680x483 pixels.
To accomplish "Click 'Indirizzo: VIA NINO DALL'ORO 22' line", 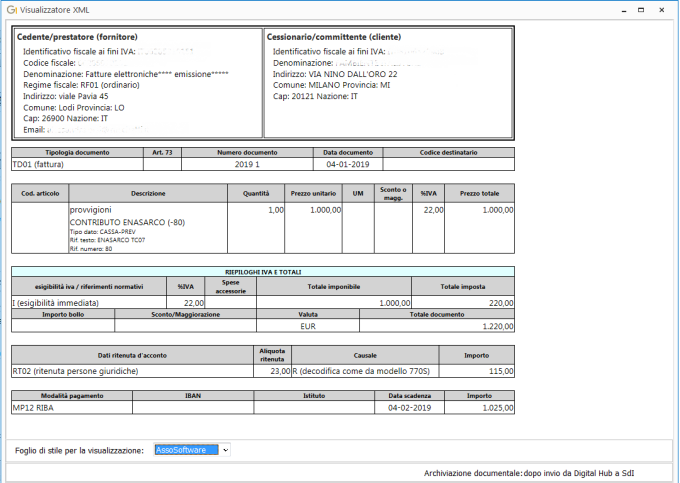I will click(x=335, y=74).
